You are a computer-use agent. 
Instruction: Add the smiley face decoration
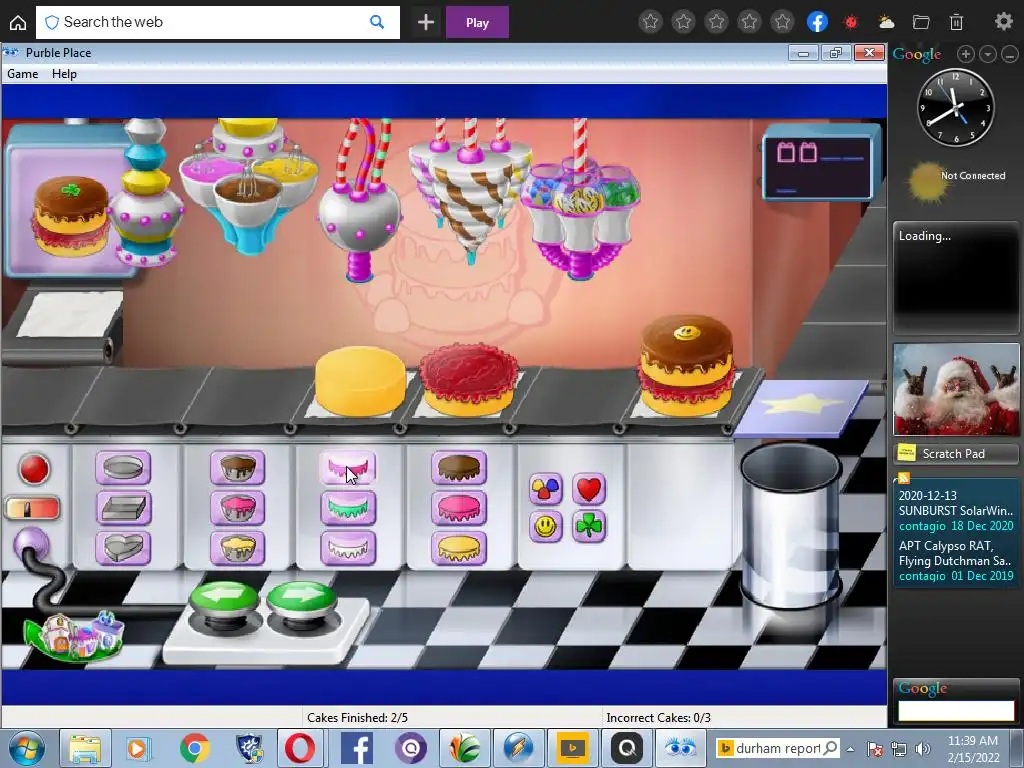click(x=545, y=526)
